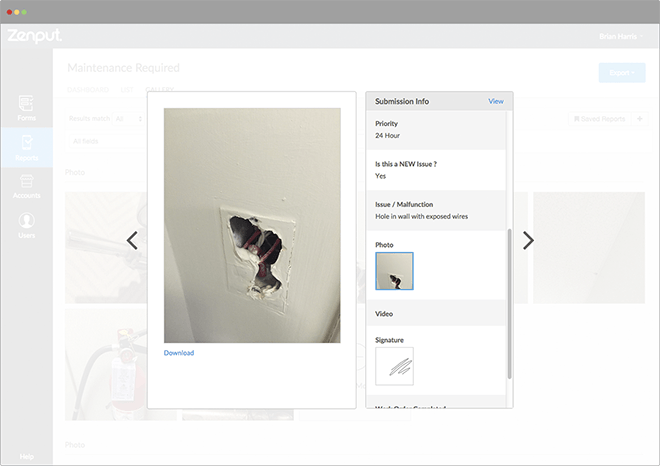Screen dimensions: 660x466
Task: Go to previous photo with left chevron
Action: (132, 240)
